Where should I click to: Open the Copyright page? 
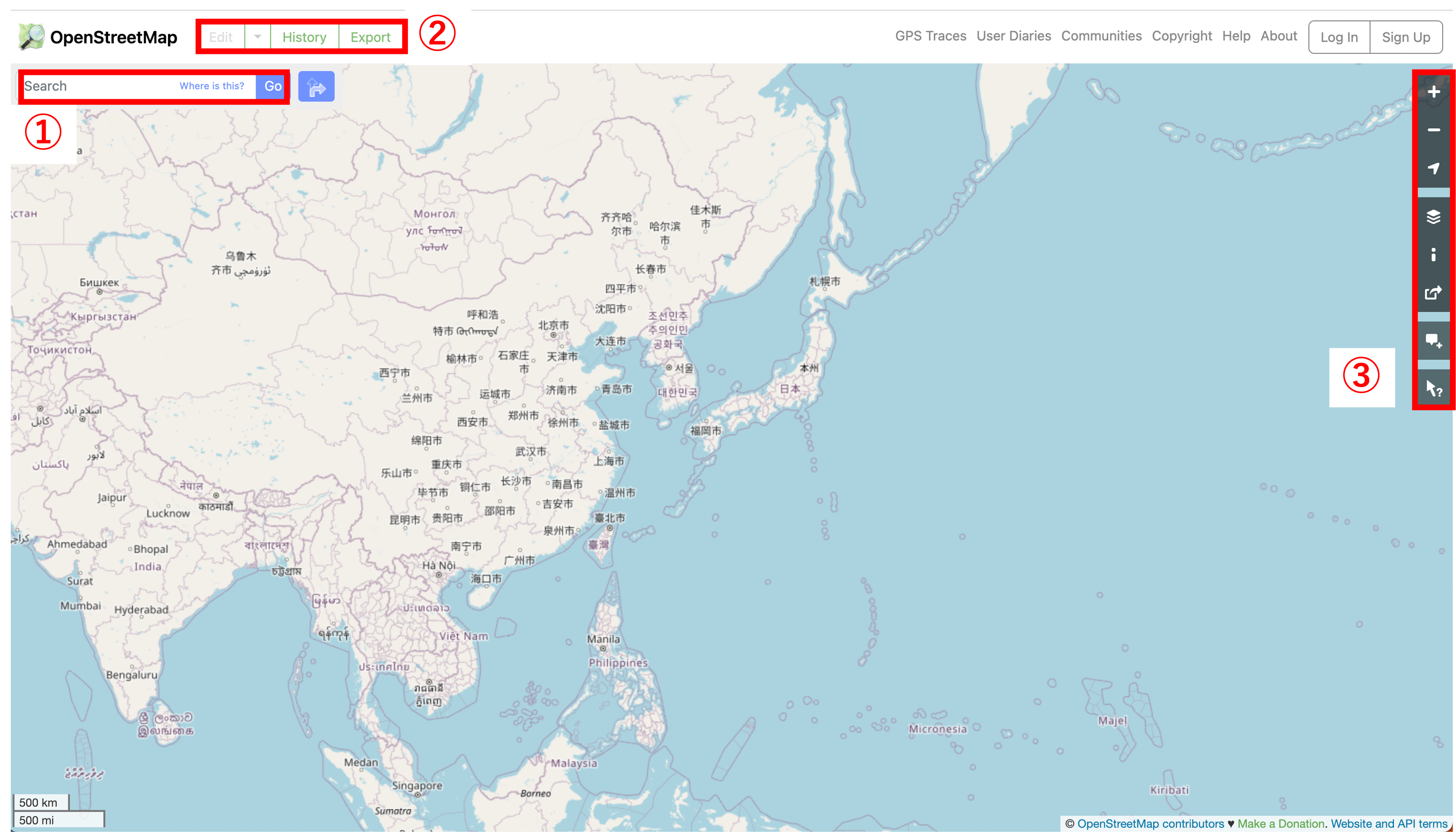coord(1182,36)
